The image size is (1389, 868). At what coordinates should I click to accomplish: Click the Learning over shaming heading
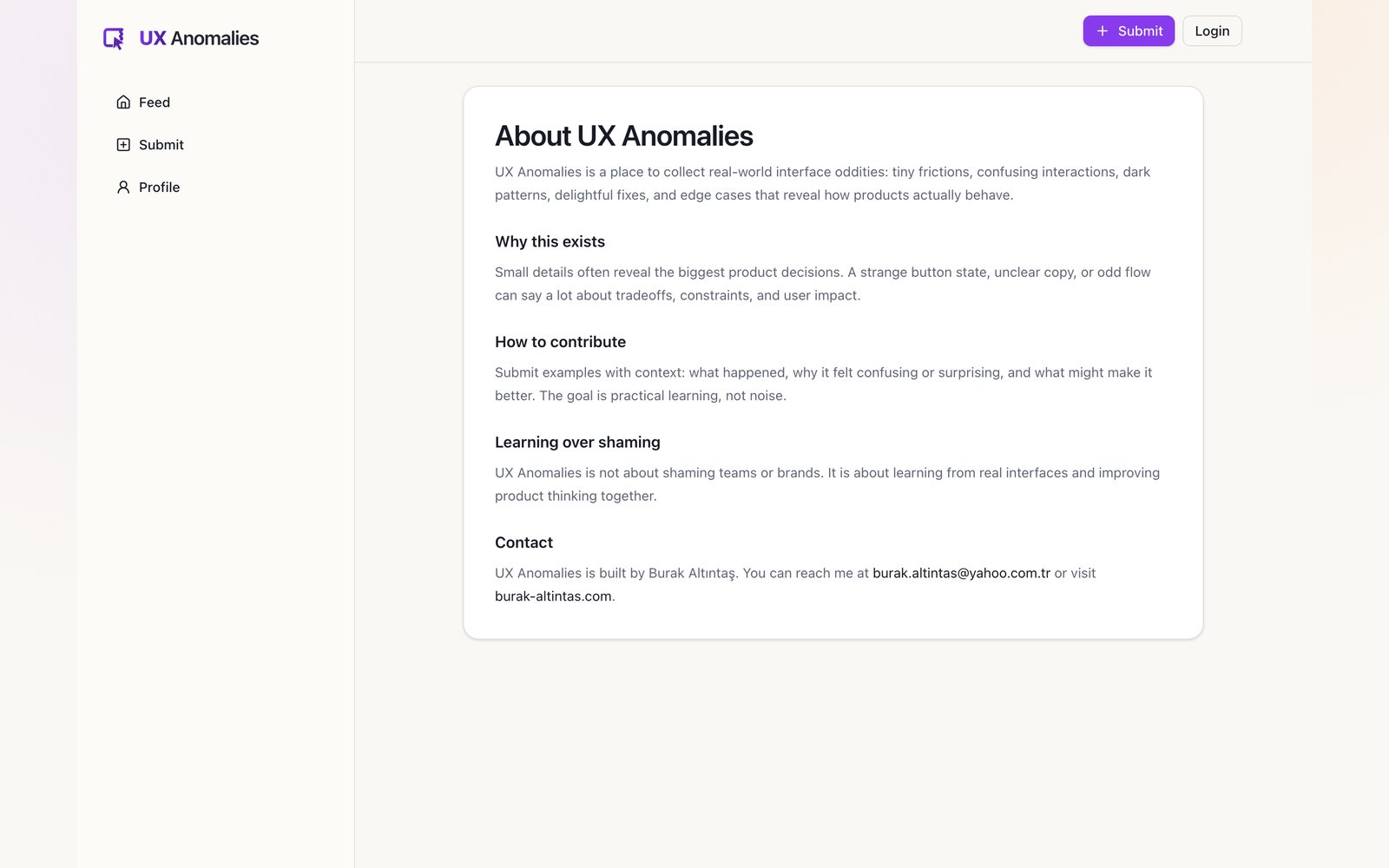[577, 443]
